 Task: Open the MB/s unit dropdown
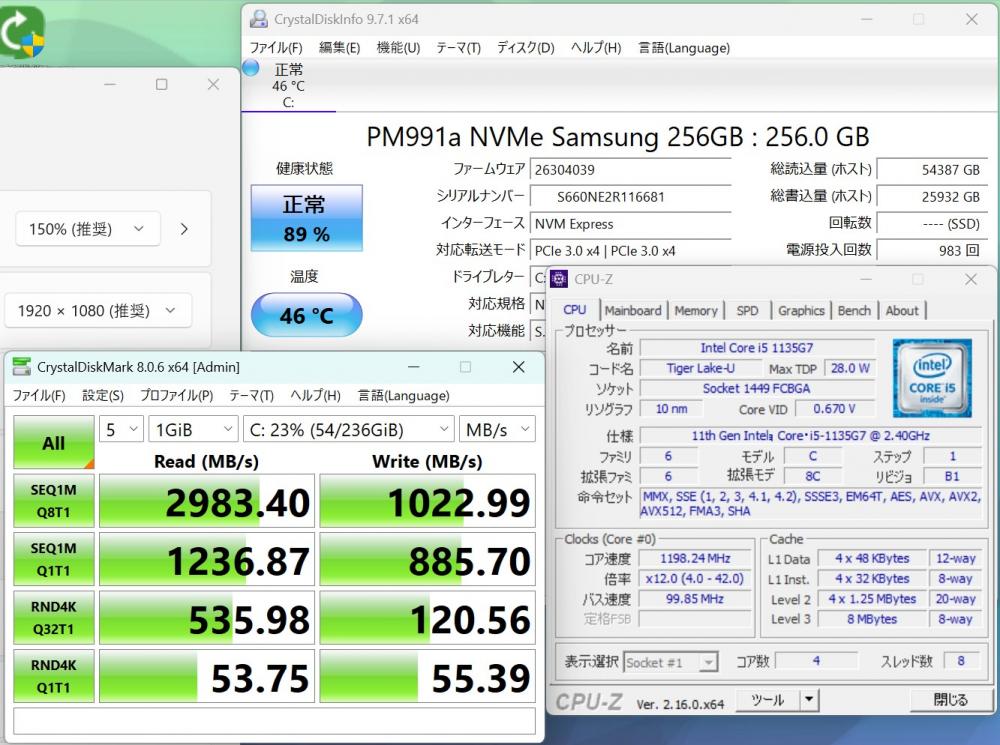tap(496, 429)
